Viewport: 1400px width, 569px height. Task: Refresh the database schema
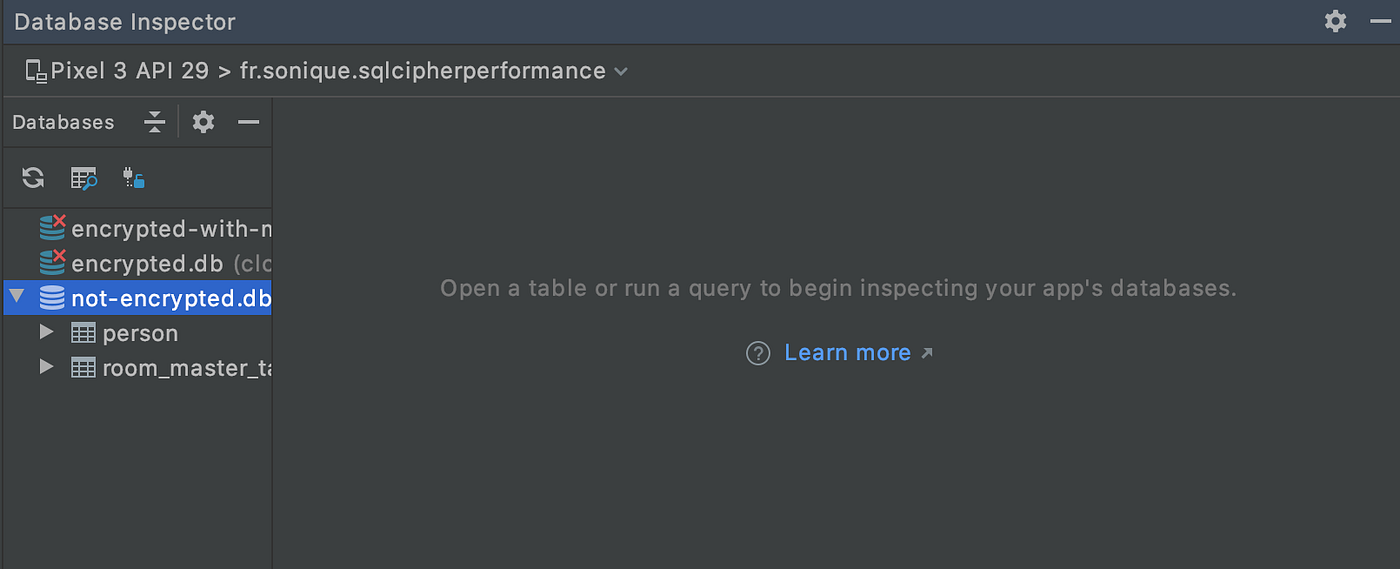(33, 178)
